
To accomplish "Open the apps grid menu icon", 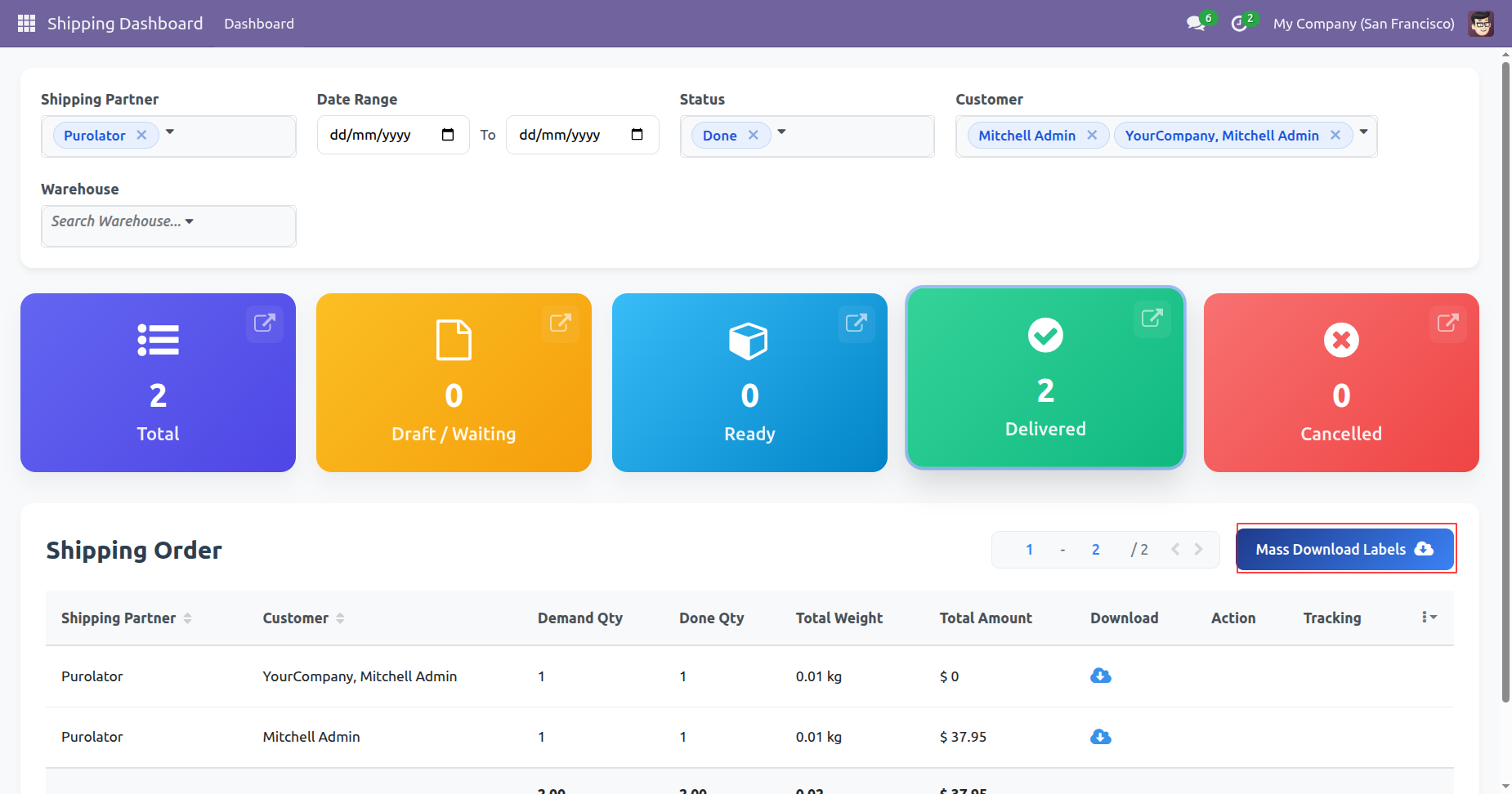I will click(26, 24).
